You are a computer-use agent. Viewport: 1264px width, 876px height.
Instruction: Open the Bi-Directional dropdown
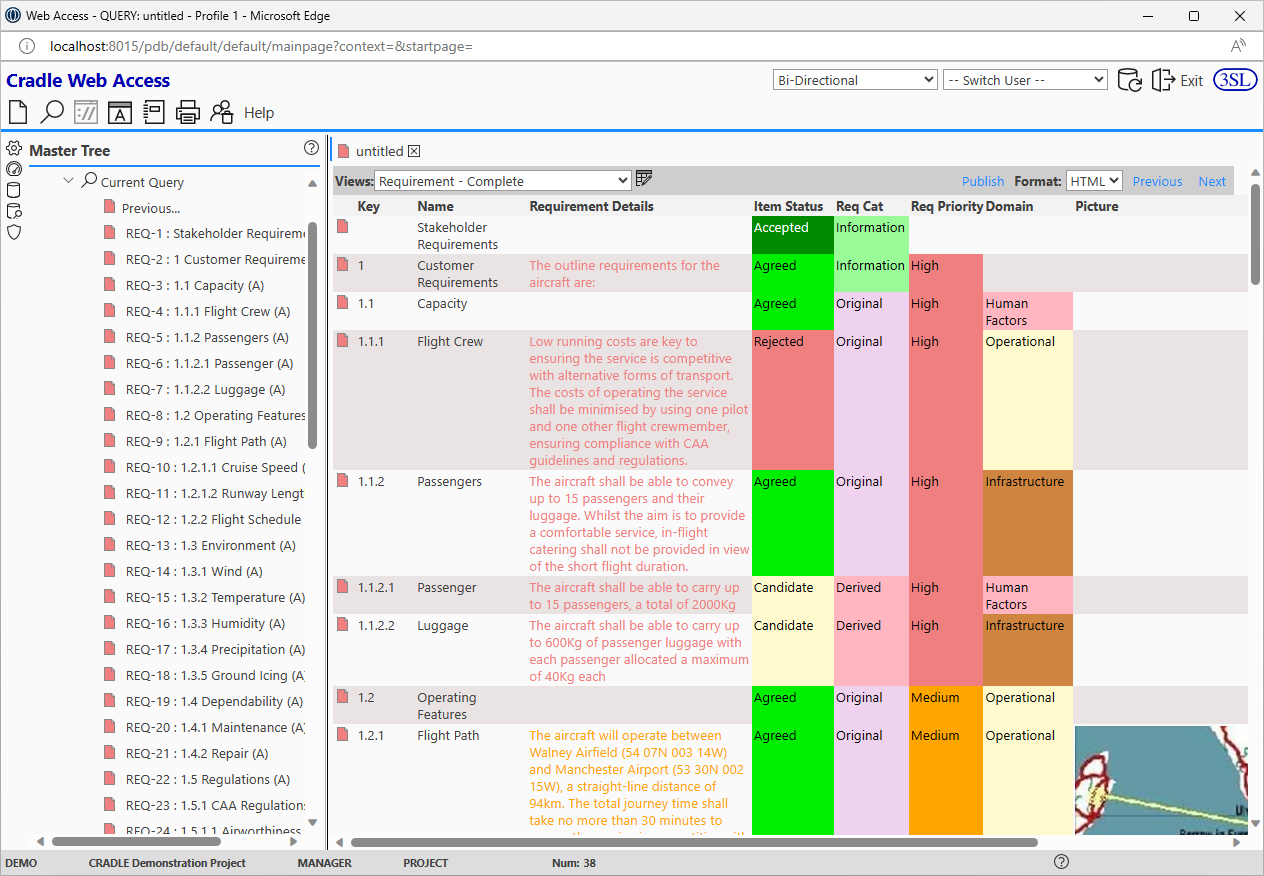[855, 80]
